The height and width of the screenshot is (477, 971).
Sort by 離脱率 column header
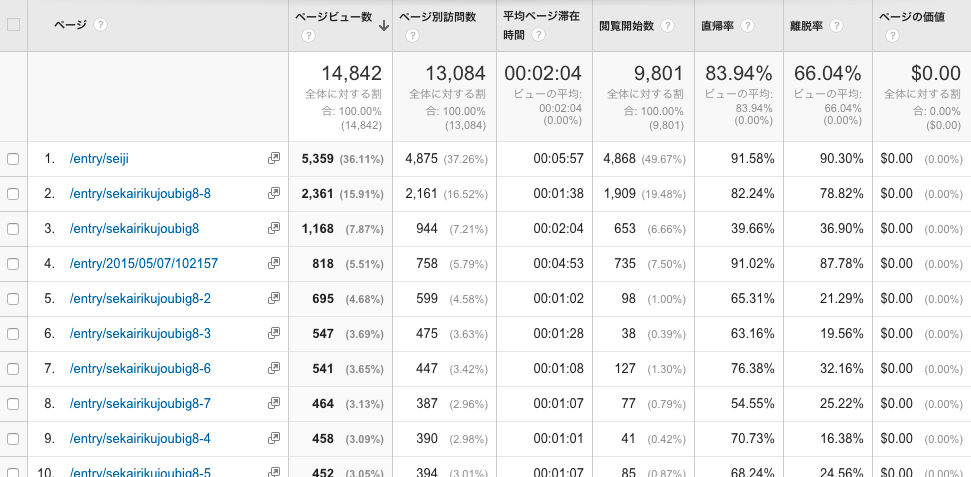click(807, 26)
